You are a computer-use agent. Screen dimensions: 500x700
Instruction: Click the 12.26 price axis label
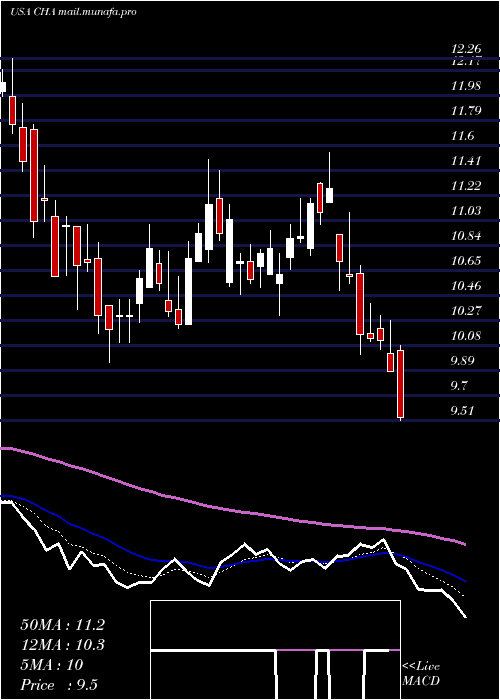click(466, 48)
